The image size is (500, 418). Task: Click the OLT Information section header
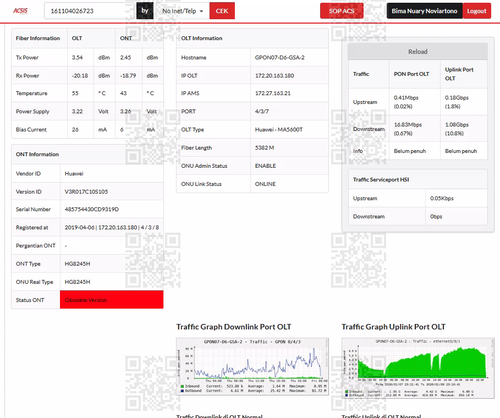[202, 38]
